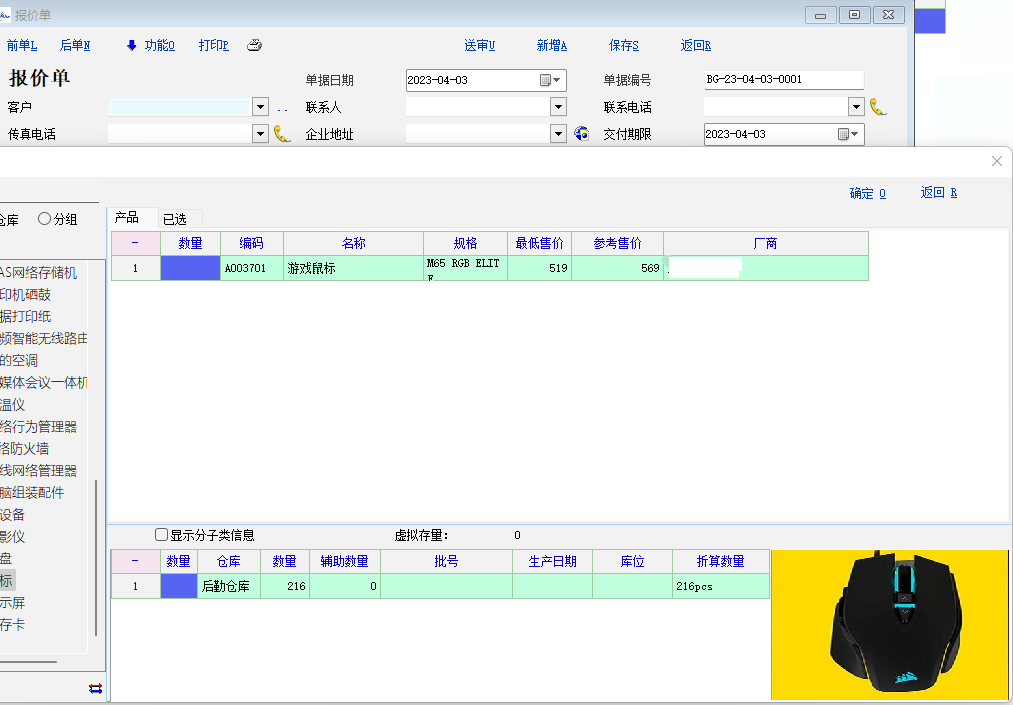Check the 显示分子类信息 checkbox
1013x705 pixels.
[162, 535]
